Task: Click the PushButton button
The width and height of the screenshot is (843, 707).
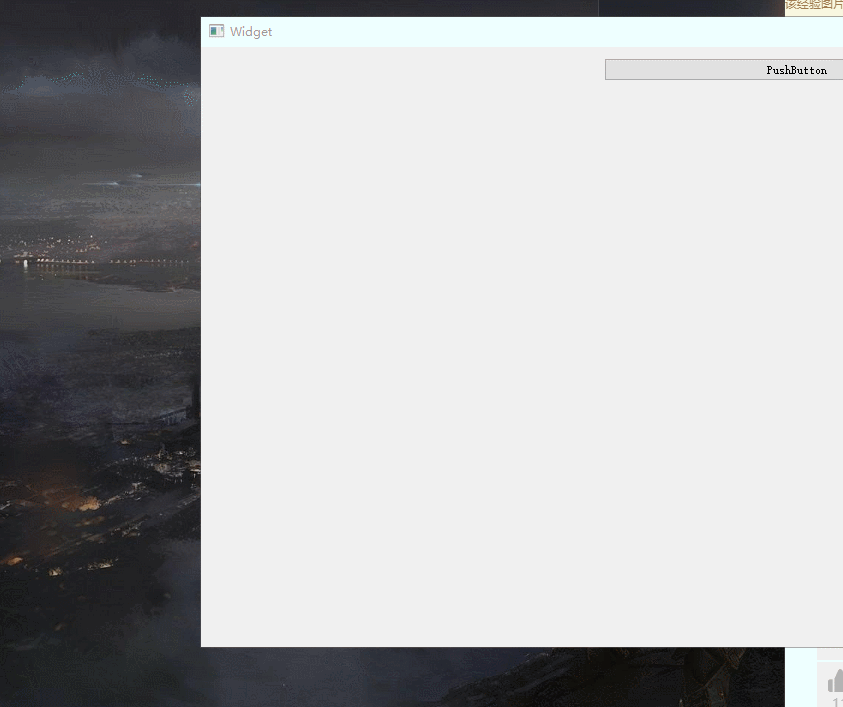Action: coord(724,70)
